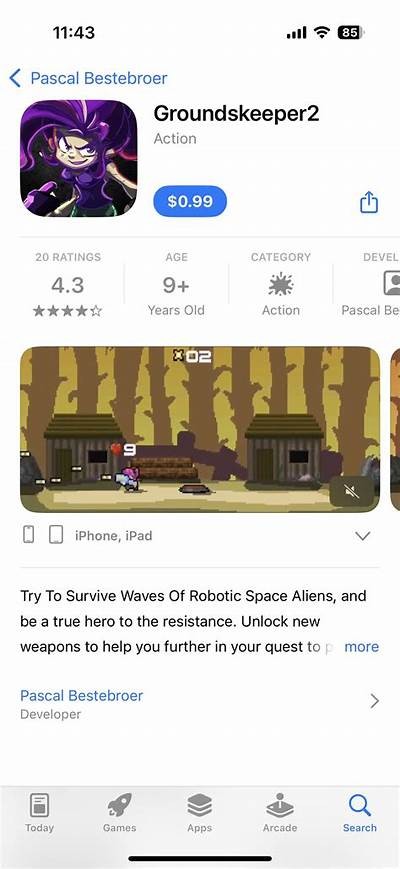Tap the iPad device icon

tap(55, 535)
